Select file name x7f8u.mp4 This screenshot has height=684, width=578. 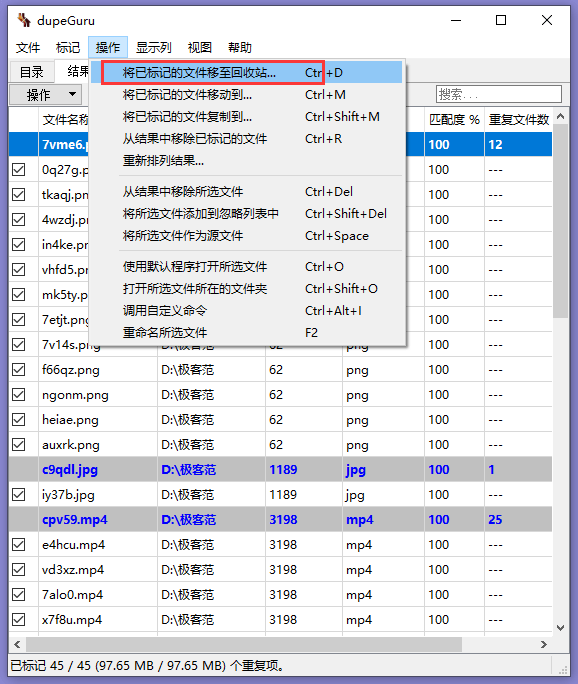72,620
